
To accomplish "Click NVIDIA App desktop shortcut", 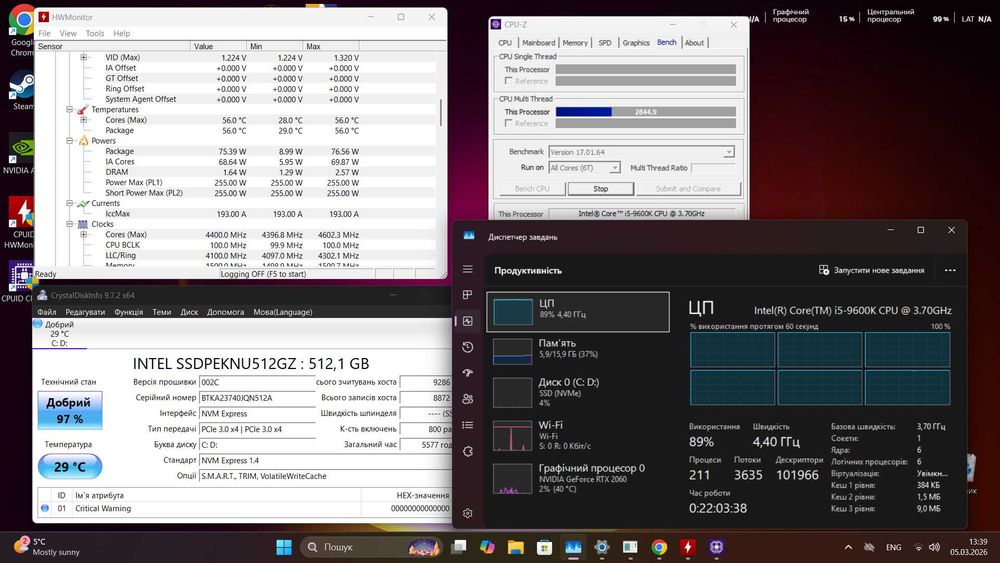I will [20, 154].
